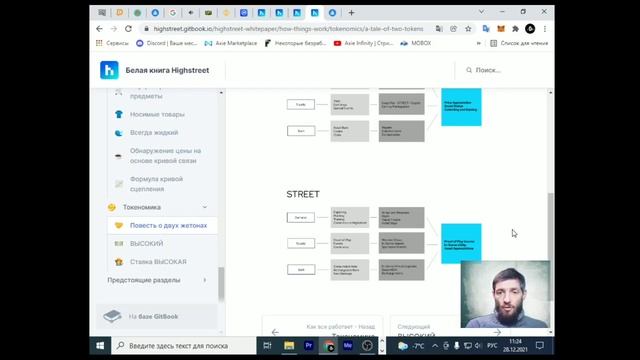Open the Chrome three-dot menu
Screen dimensions: 640x360
(x=545, y=29)
